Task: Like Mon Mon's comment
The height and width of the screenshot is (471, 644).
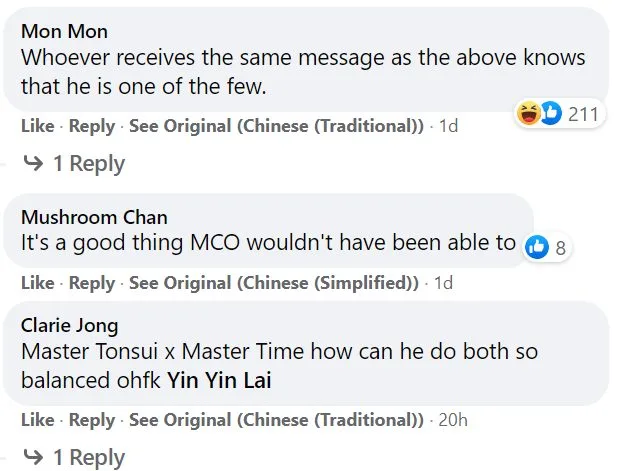Action: [36, 126]
